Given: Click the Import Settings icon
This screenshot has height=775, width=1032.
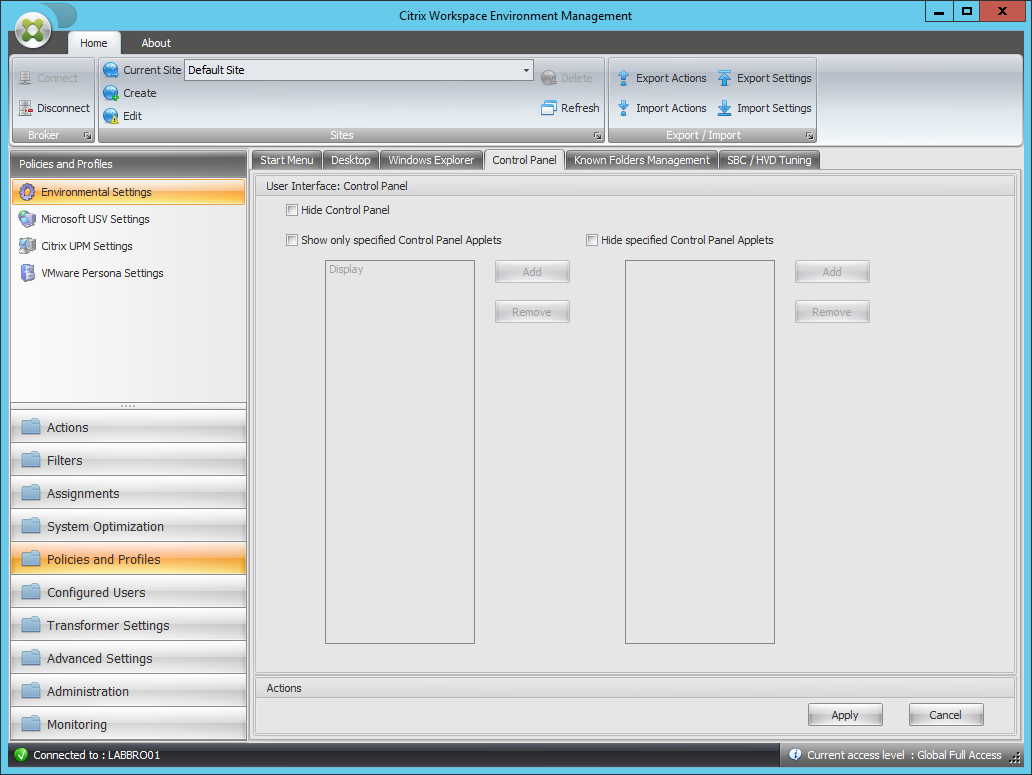Looking at the screenshot, I should pyautogui.click(x=724, y=108).
